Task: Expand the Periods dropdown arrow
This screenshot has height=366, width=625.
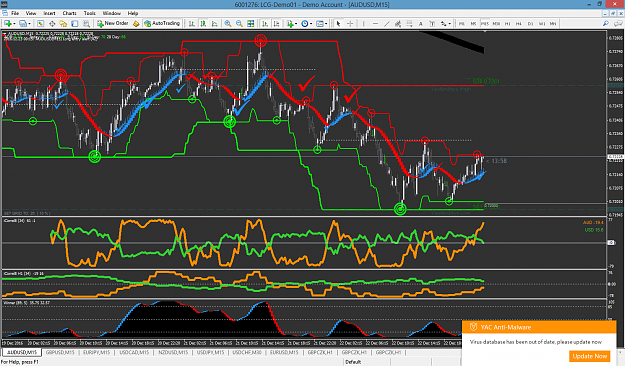Action: point(311,24)
